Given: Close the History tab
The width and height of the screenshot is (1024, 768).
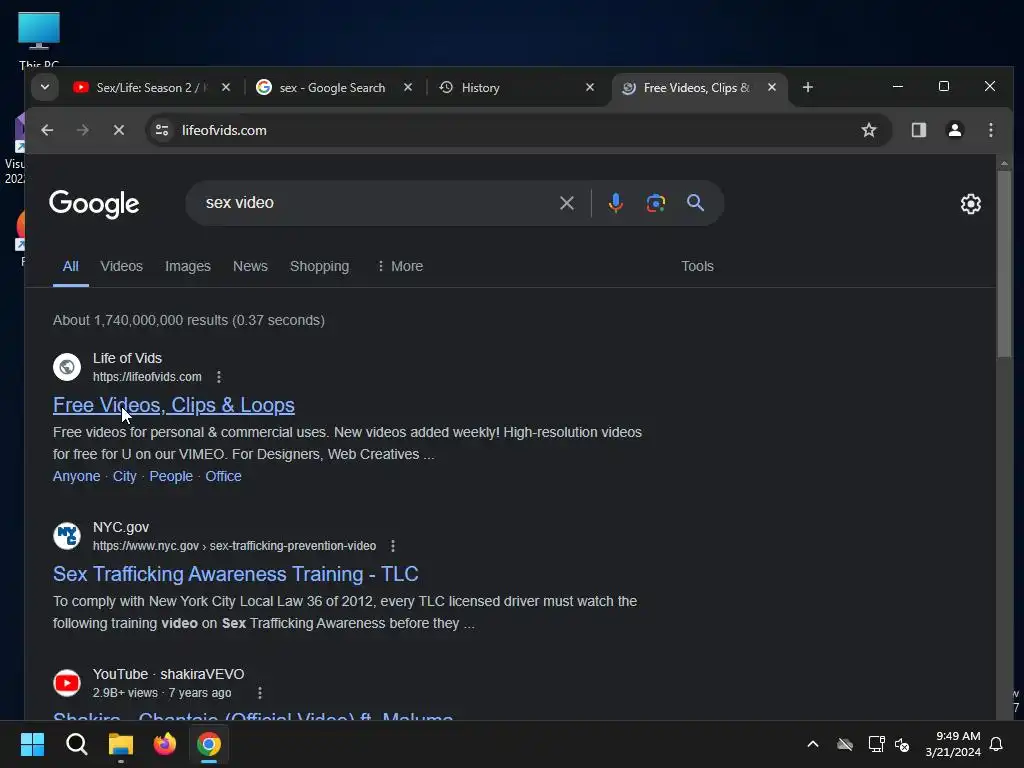Looking at the screenshot, I should tap(590, 88).
